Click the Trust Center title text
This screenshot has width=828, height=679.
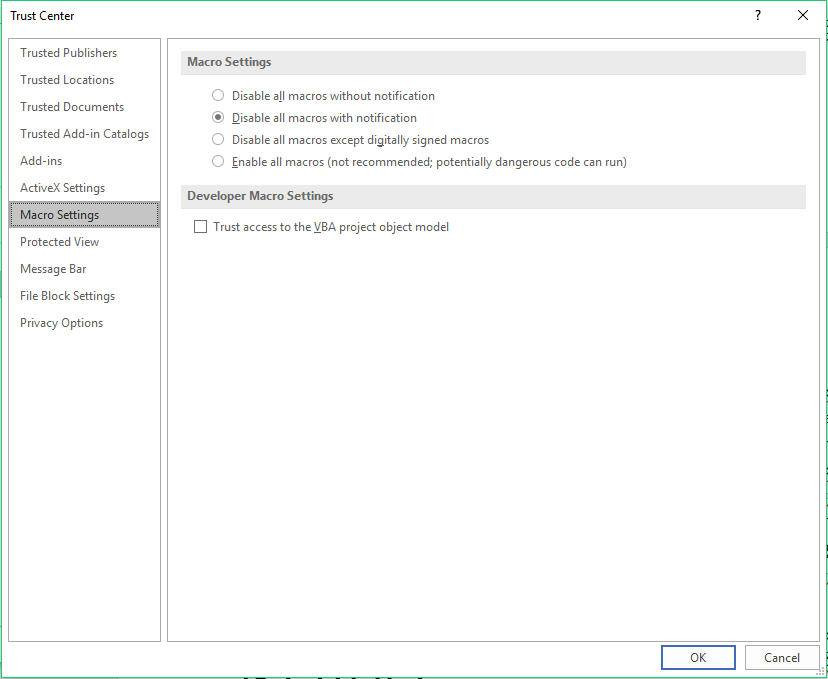coord(42,16)
